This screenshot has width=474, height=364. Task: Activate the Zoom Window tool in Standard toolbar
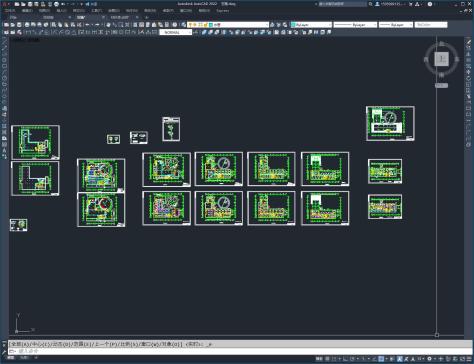121,25
